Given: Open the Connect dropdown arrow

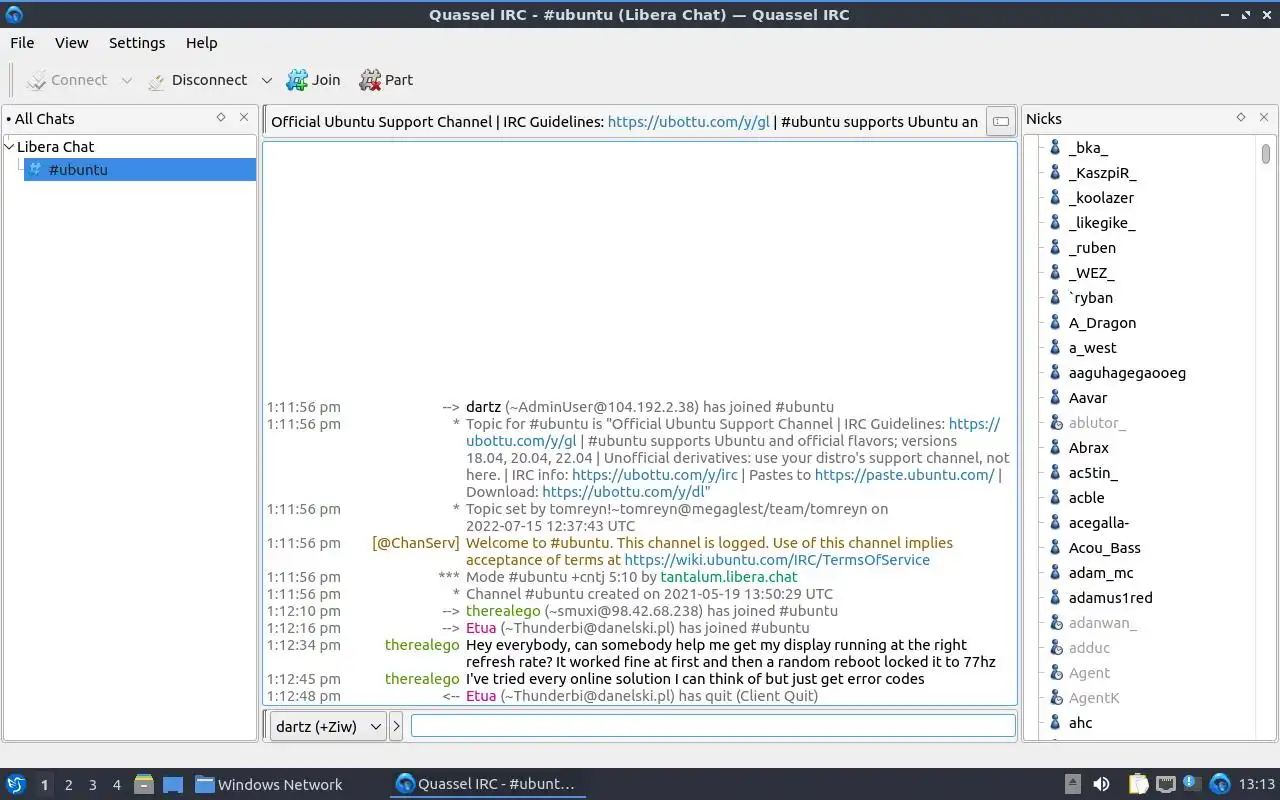Looking at the screenshot, I should click(x=126, y=80).
